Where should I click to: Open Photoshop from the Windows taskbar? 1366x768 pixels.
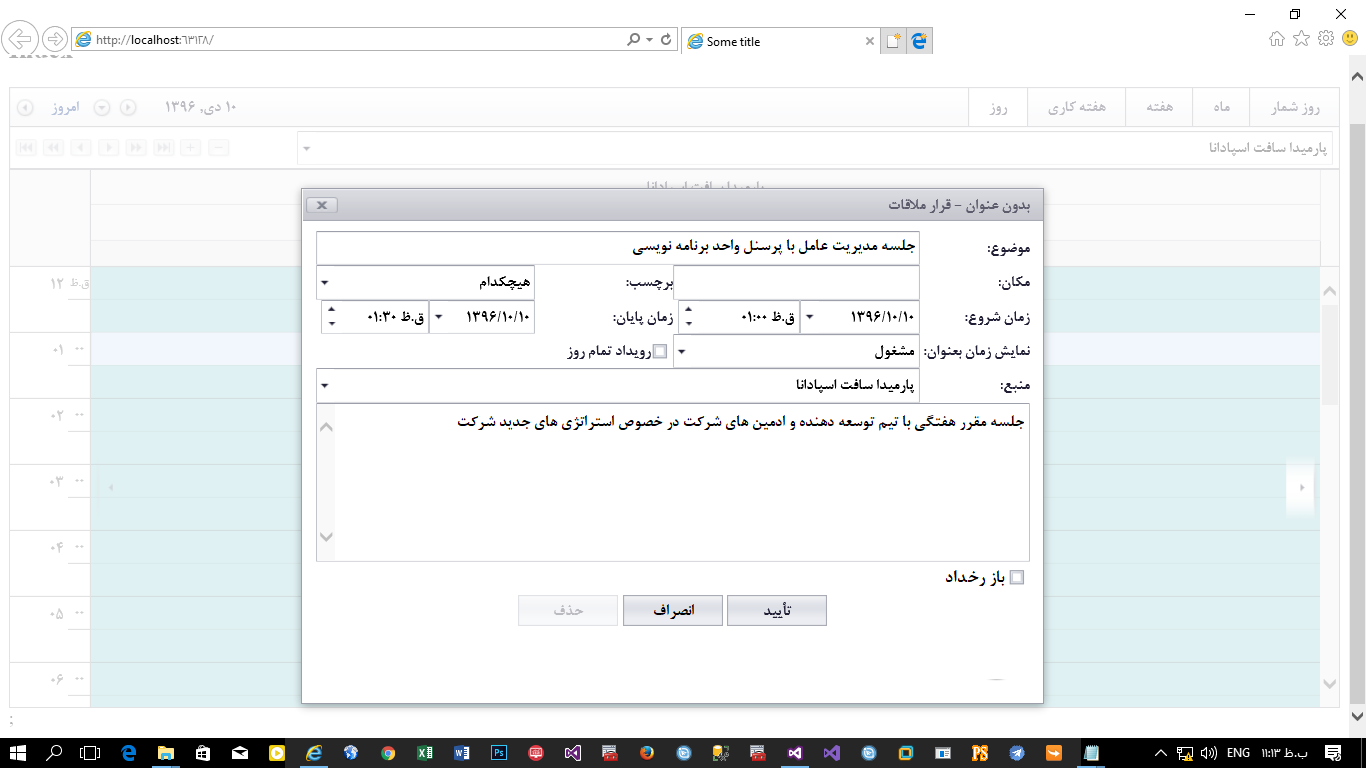[x=499, y=753]
